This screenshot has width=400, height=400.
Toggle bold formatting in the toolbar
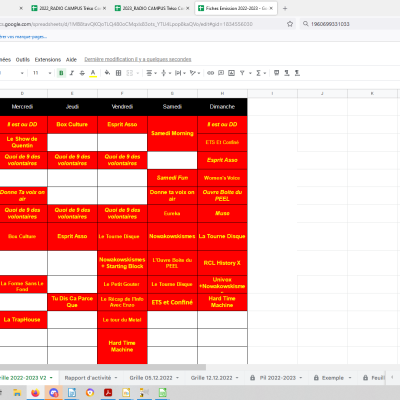pos(61,73)
